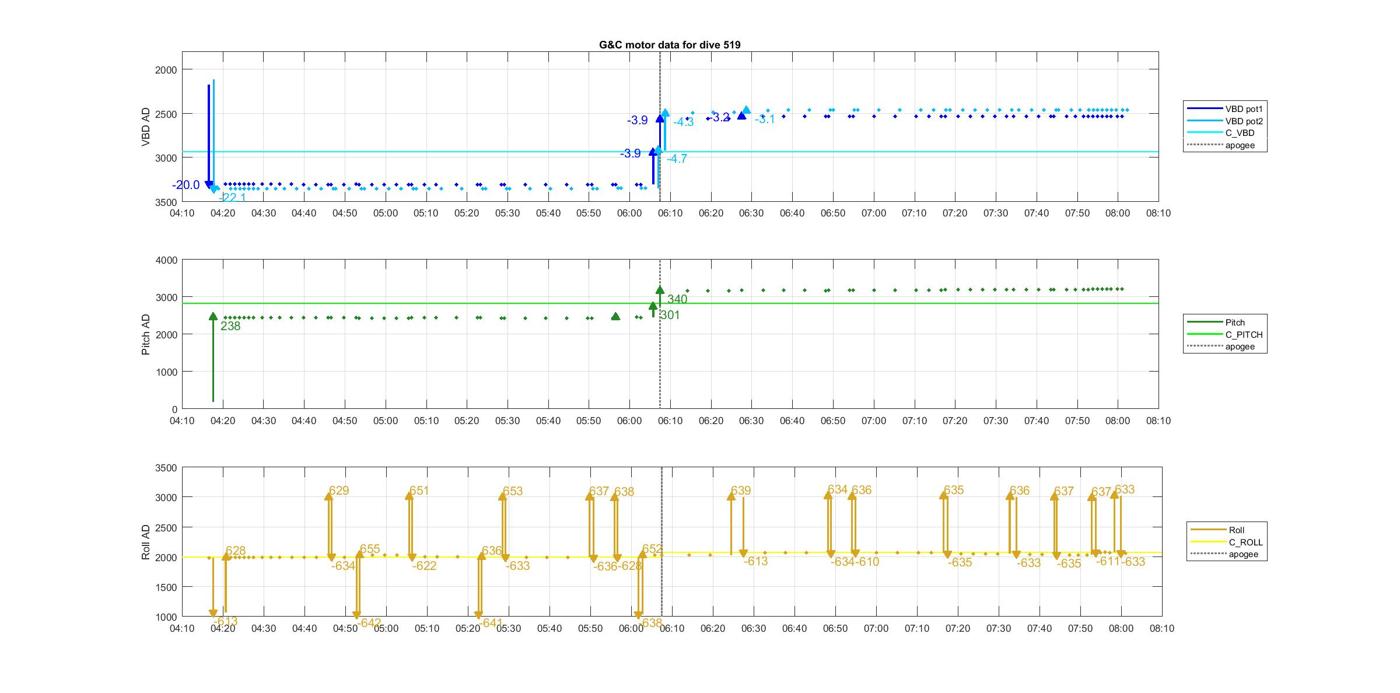Click the '-4.3' VBD data label
This screenshot has height=693, width=1400.
(684, 122)
